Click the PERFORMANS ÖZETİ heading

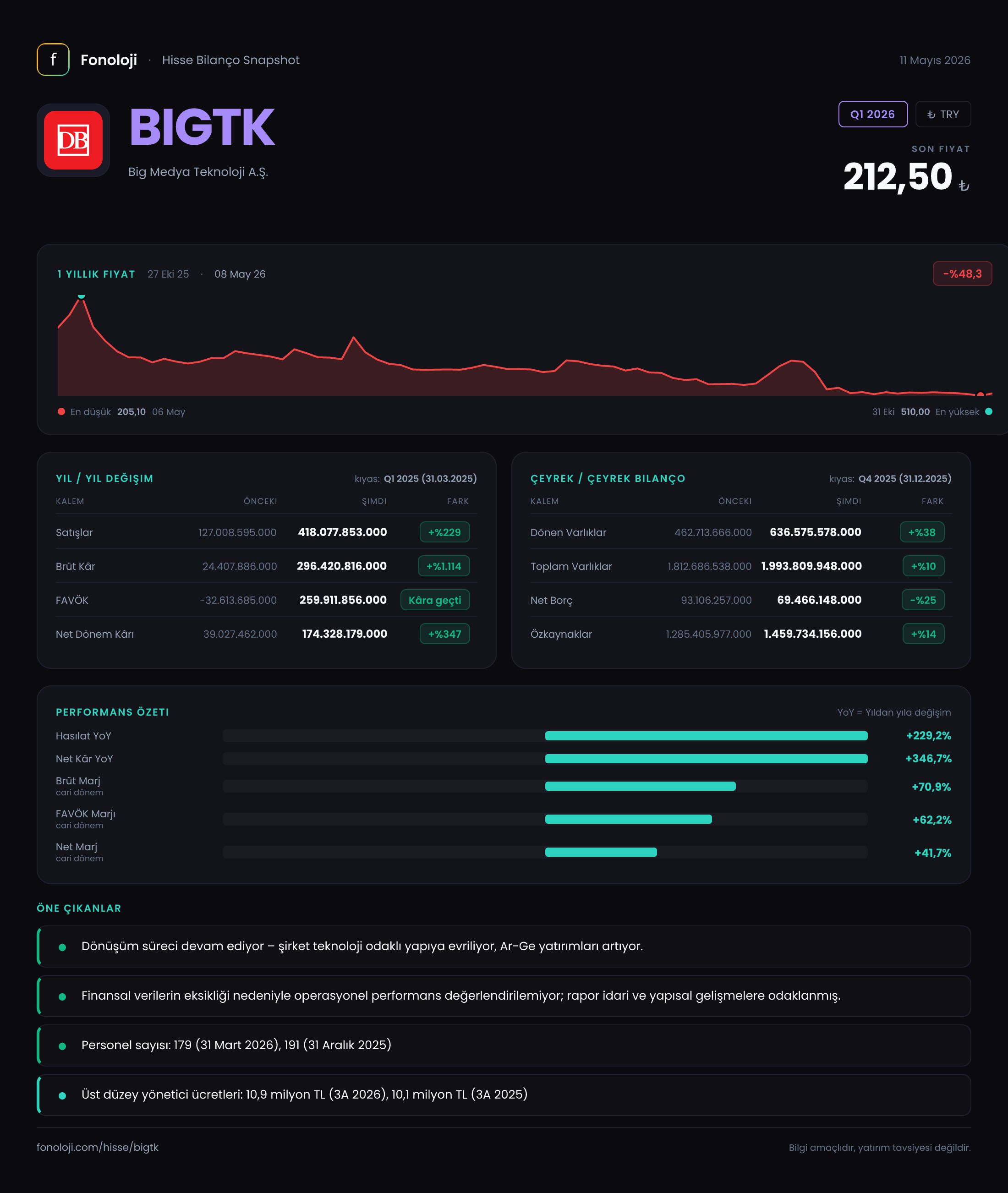(113, 712)
